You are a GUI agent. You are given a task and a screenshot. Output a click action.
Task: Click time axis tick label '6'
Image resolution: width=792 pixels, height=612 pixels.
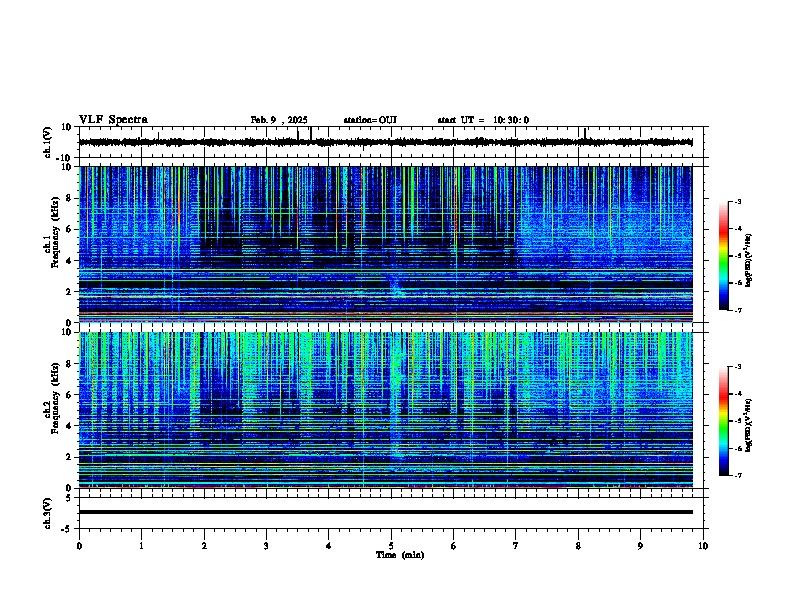(454, 546)
